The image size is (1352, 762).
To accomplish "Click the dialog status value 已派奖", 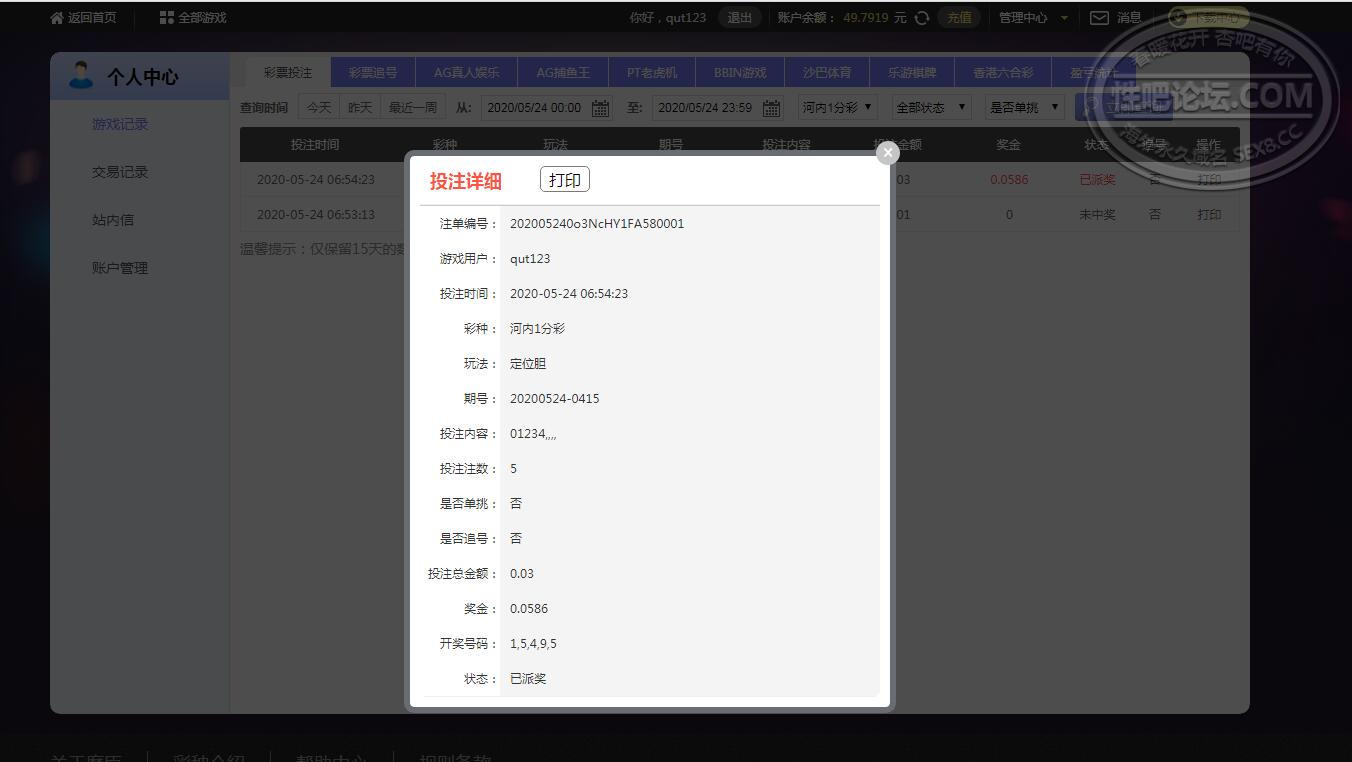I will click(528, 679).
